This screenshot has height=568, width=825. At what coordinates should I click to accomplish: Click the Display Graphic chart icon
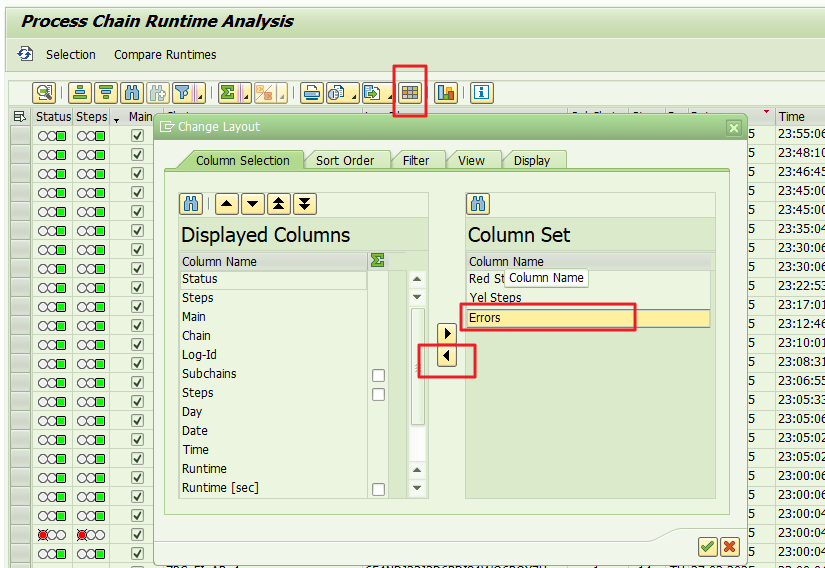(446, 93)
